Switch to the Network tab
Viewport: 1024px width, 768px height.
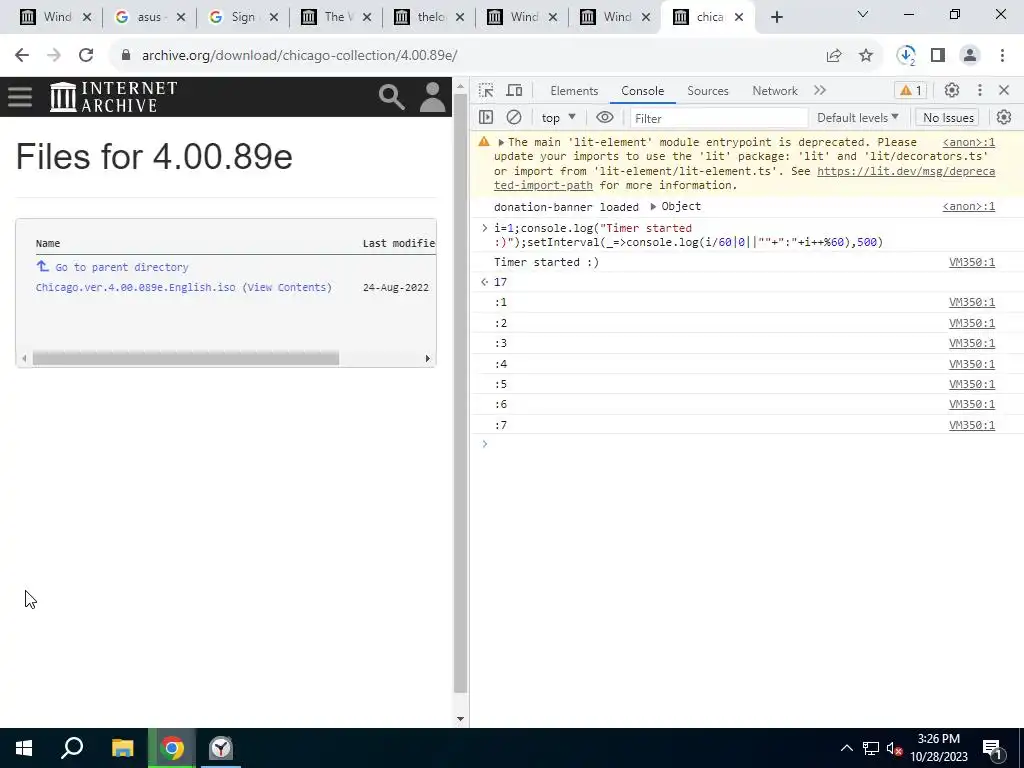click(775, 91)
